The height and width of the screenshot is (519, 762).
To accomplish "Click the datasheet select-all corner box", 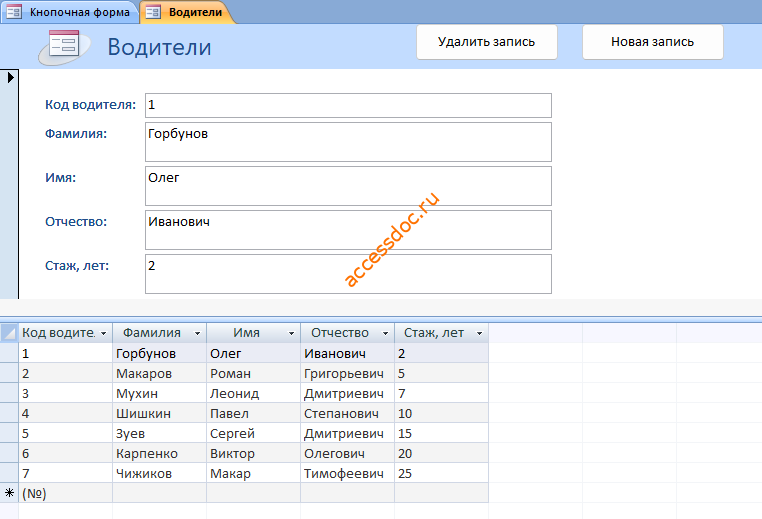I will (9, 333).
